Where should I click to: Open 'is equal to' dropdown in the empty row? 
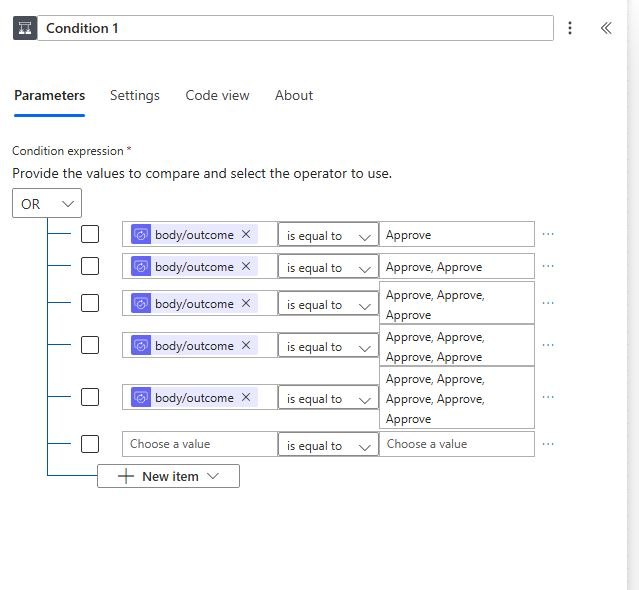(x=328, y=445)
